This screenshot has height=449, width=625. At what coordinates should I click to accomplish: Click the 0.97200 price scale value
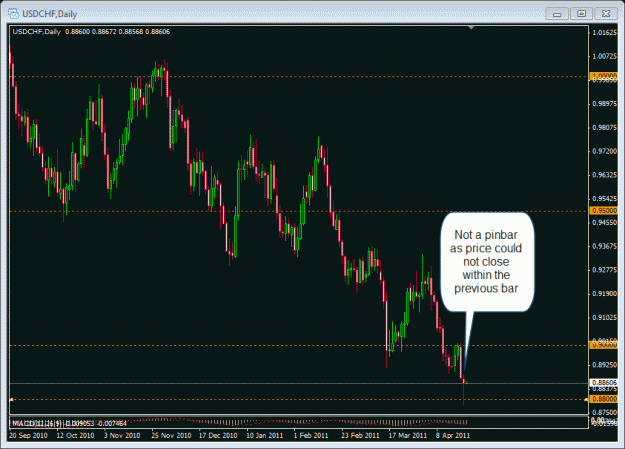tap(604, 151)
